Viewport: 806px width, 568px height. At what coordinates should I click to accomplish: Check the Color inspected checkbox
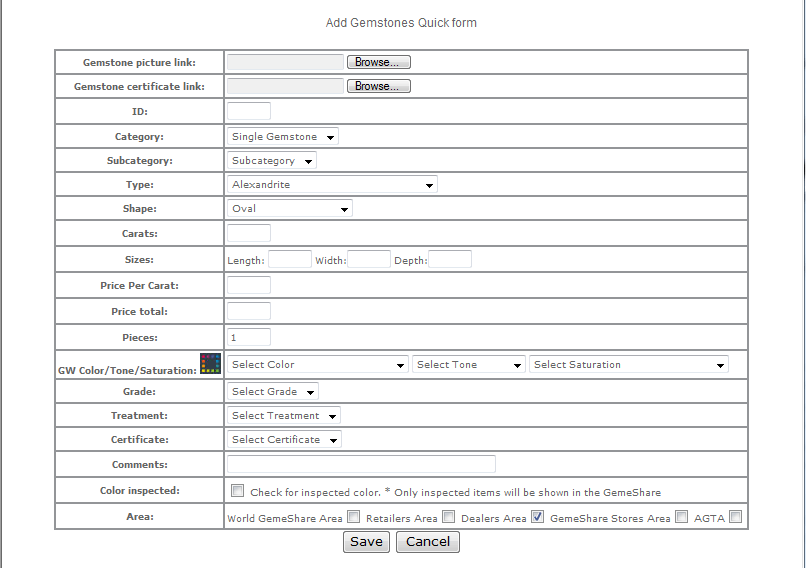pyautogui.click(x=237, y=491)
